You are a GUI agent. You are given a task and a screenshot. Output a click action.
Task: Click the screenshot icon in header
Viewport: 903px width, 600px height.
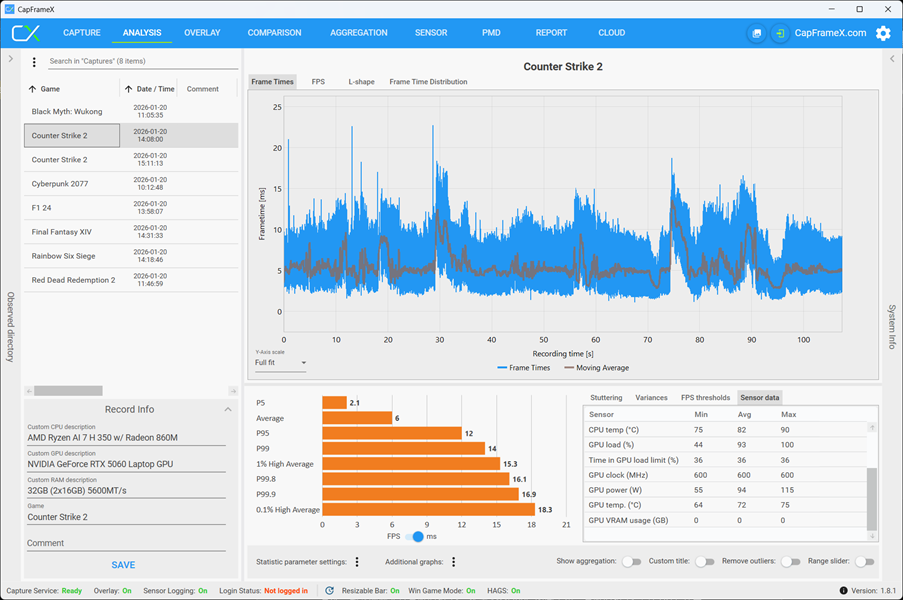pos(757,33)
